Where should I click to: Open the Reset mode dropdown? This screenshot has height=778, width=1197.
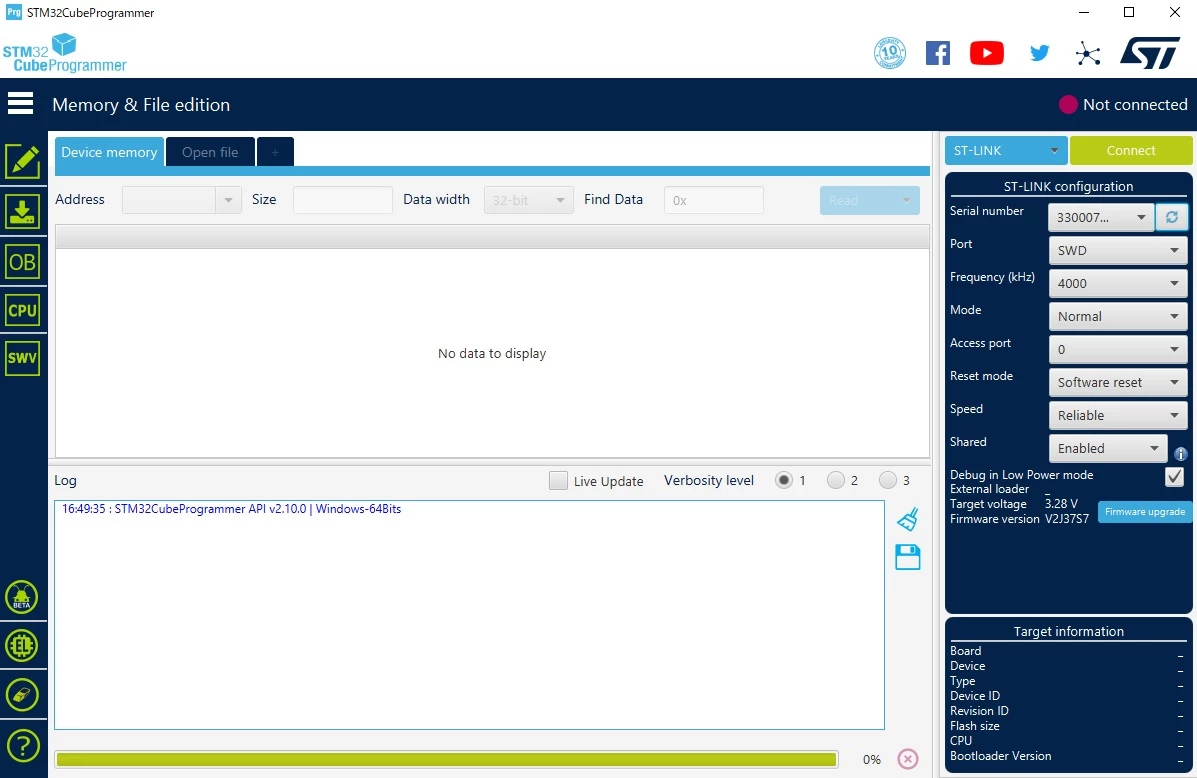[1118, 383]
